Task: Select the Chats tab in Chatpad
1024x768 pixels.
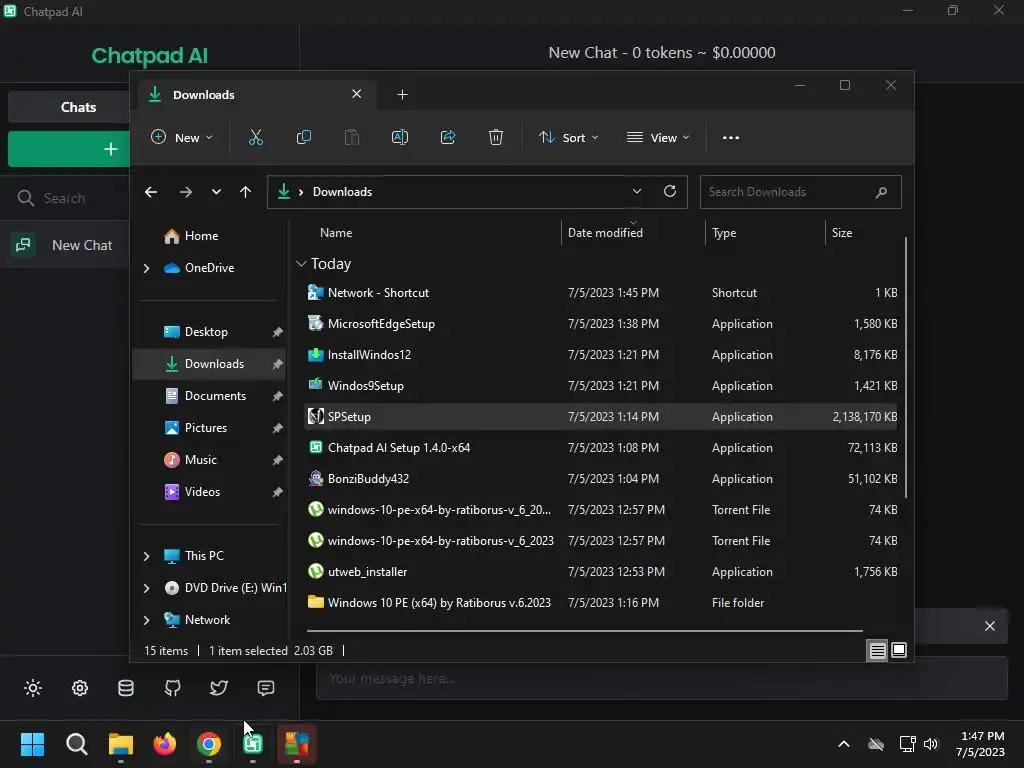Action: point(78,107)
